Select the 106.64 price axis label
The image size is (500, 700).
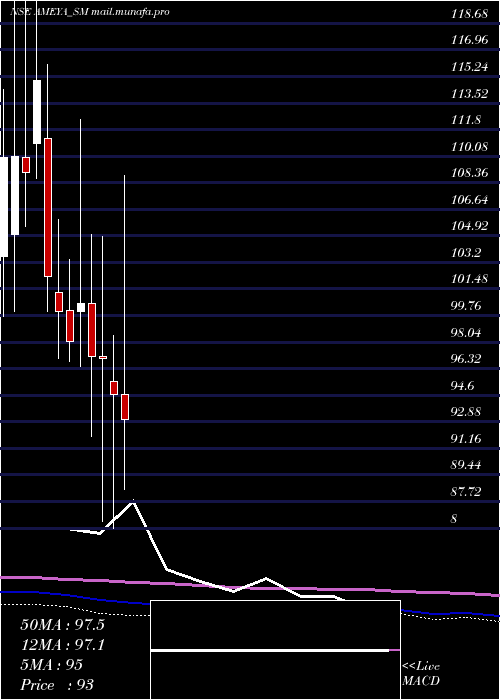coord(469,200)
